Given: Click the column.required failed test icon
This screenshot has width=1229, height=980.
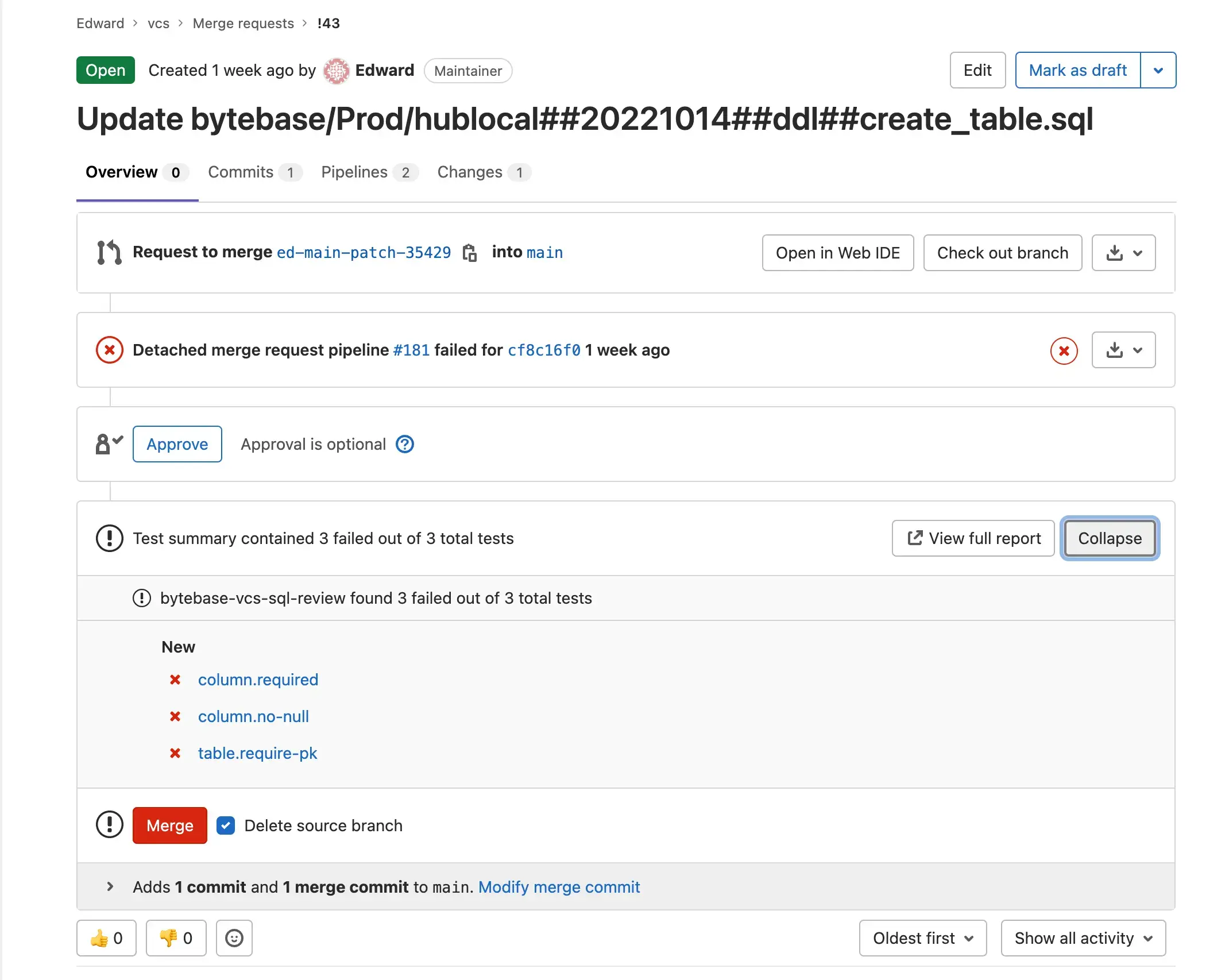Looking at the screenshot, I should [x=176, y=680].
